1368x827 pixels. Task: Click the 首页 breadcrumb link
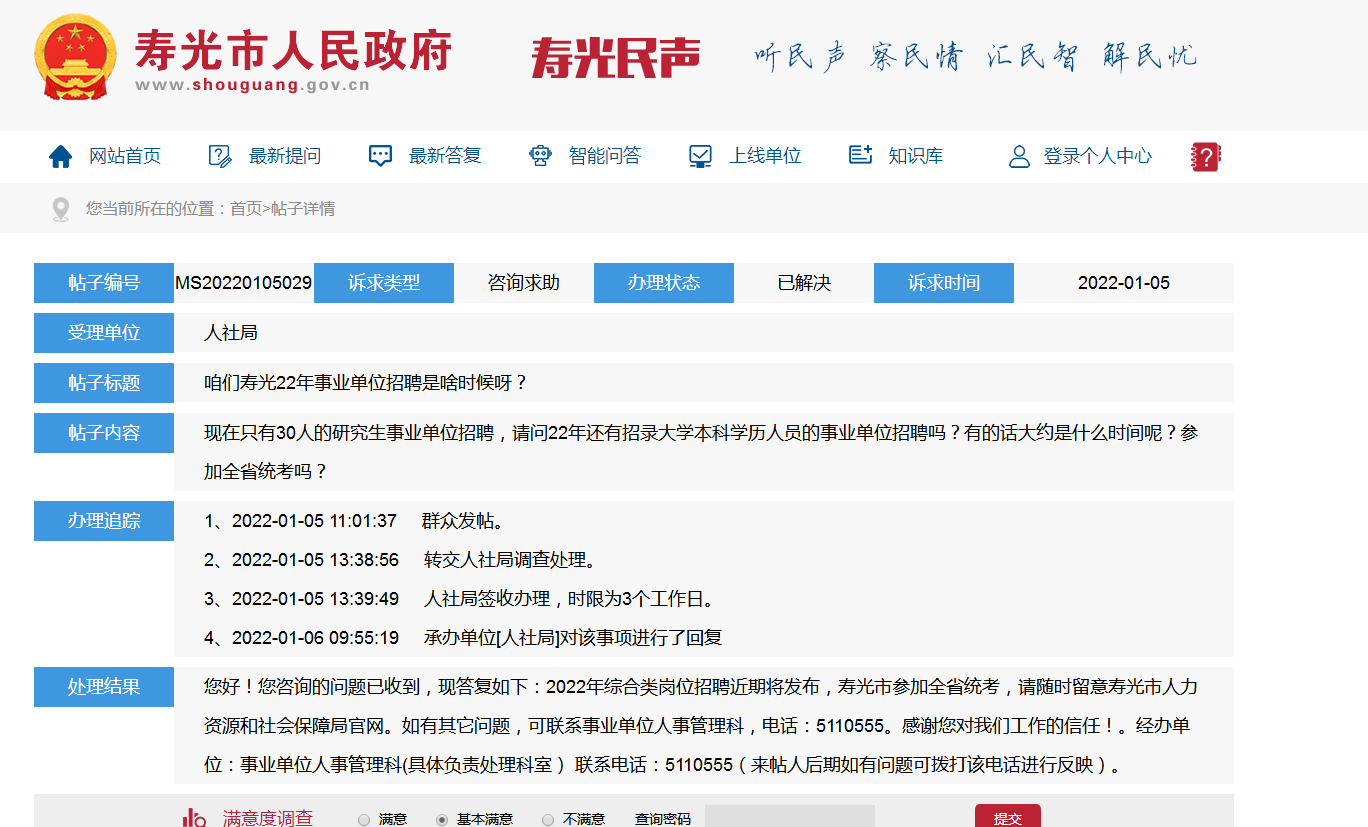coord(246,209)
